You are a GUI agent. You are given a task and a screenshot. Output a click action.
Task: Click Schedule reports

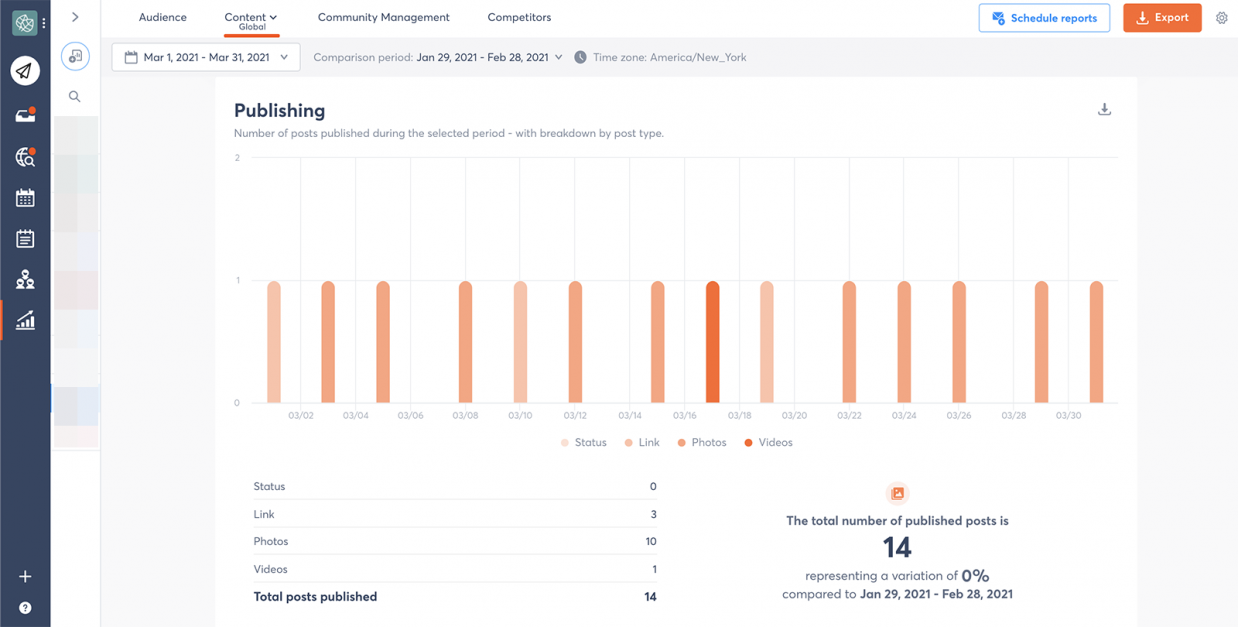point(1044,17)
